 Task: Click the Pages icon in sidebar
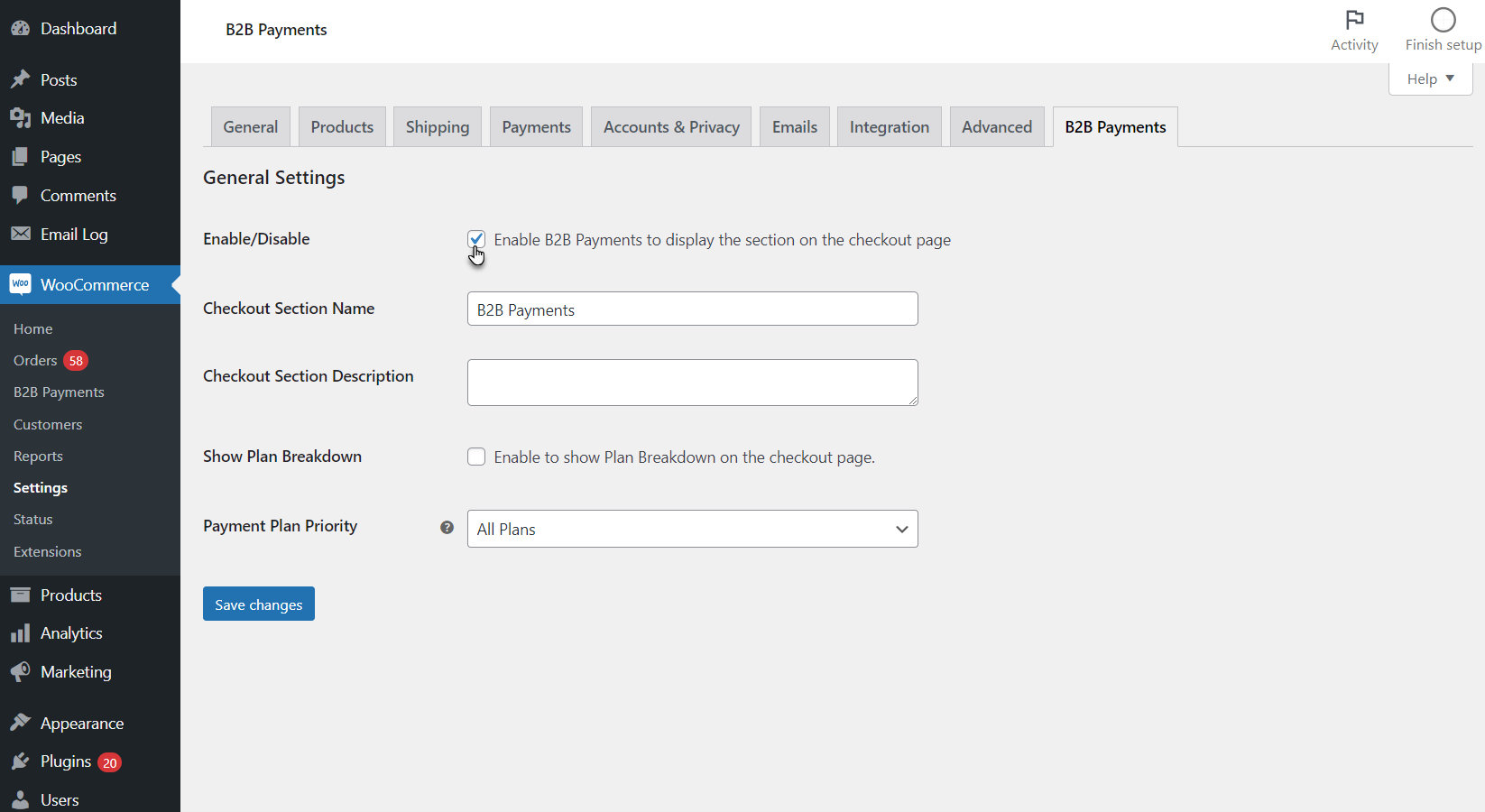[20, 157]
